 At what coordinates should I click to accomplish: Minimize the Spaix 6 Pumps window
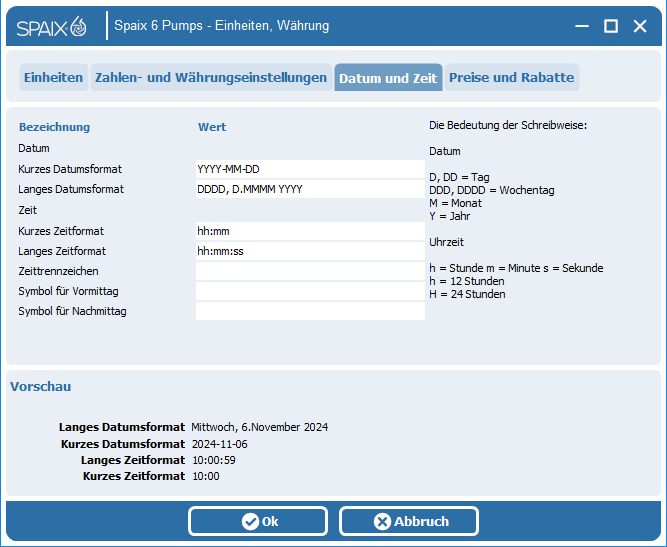582,26
